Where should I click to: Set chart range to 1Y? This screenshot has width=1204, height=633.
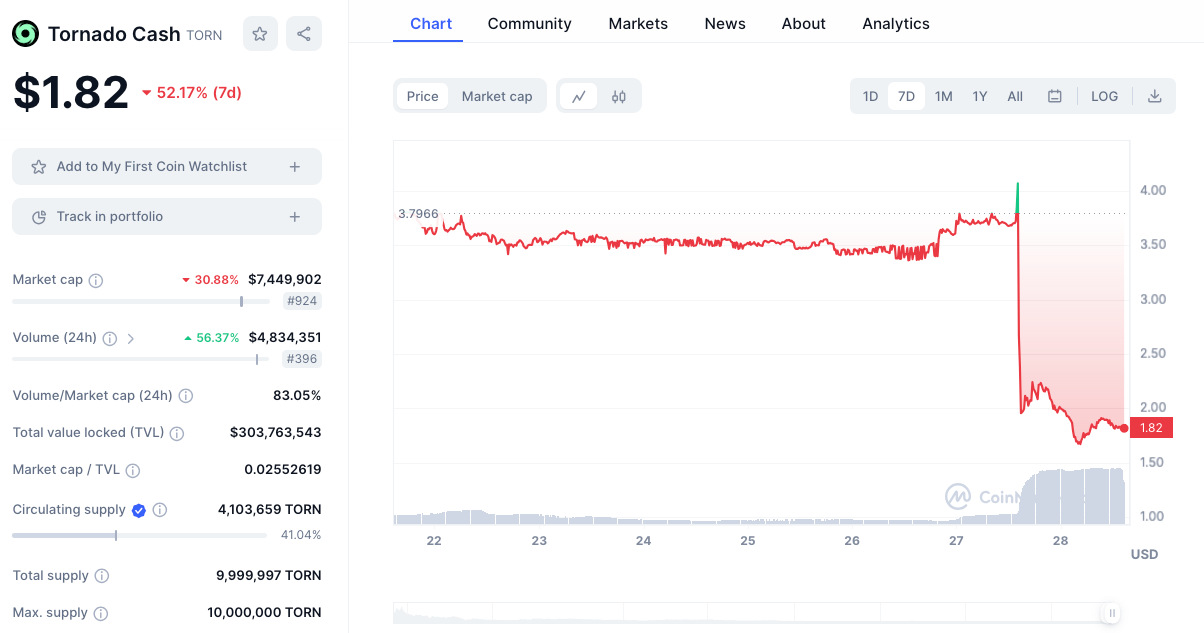[x=980, y=96]
